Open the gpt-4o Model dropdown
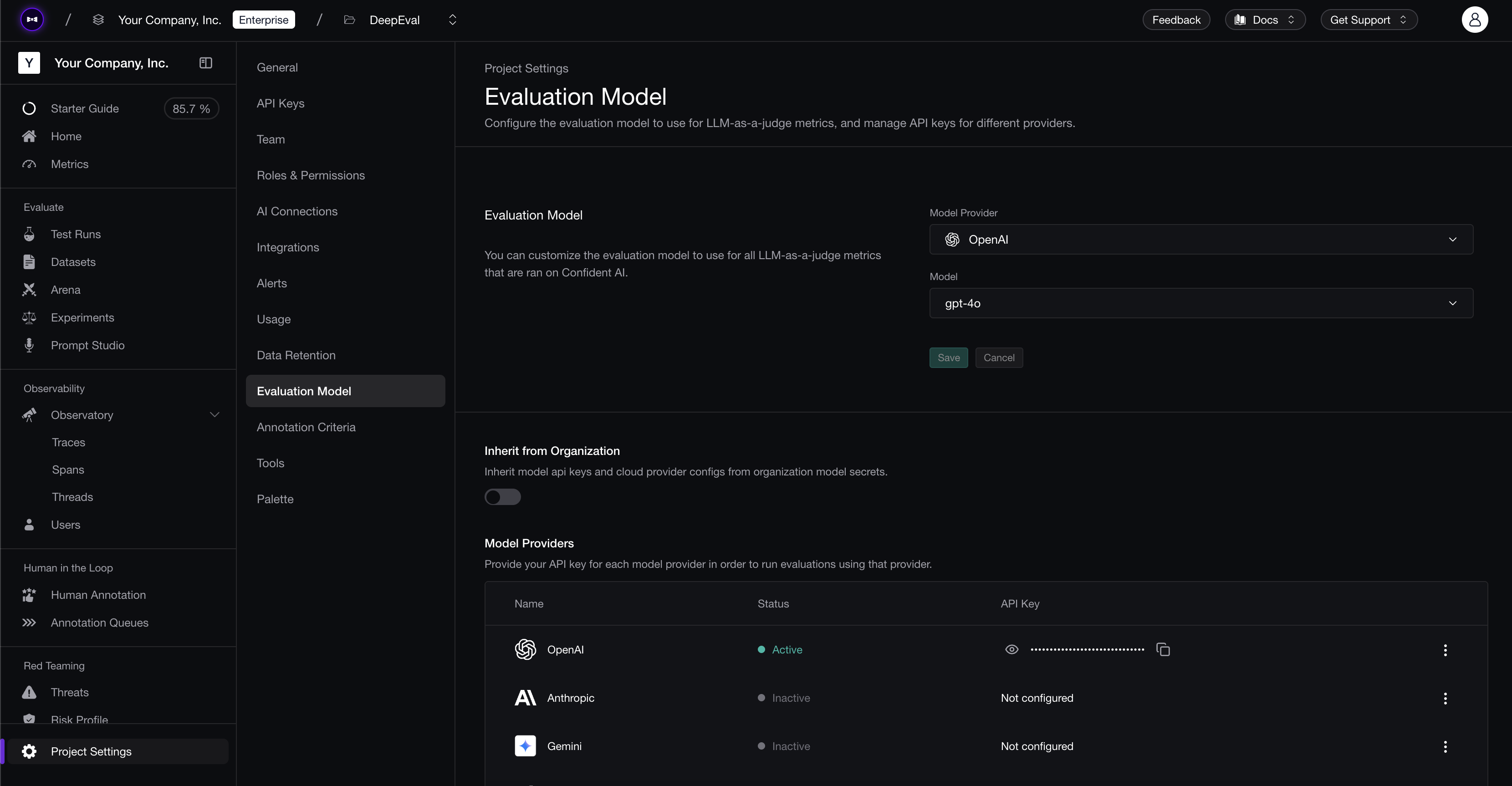The height and width of the screenshot is (786, 1512). tap(1200, 303)
